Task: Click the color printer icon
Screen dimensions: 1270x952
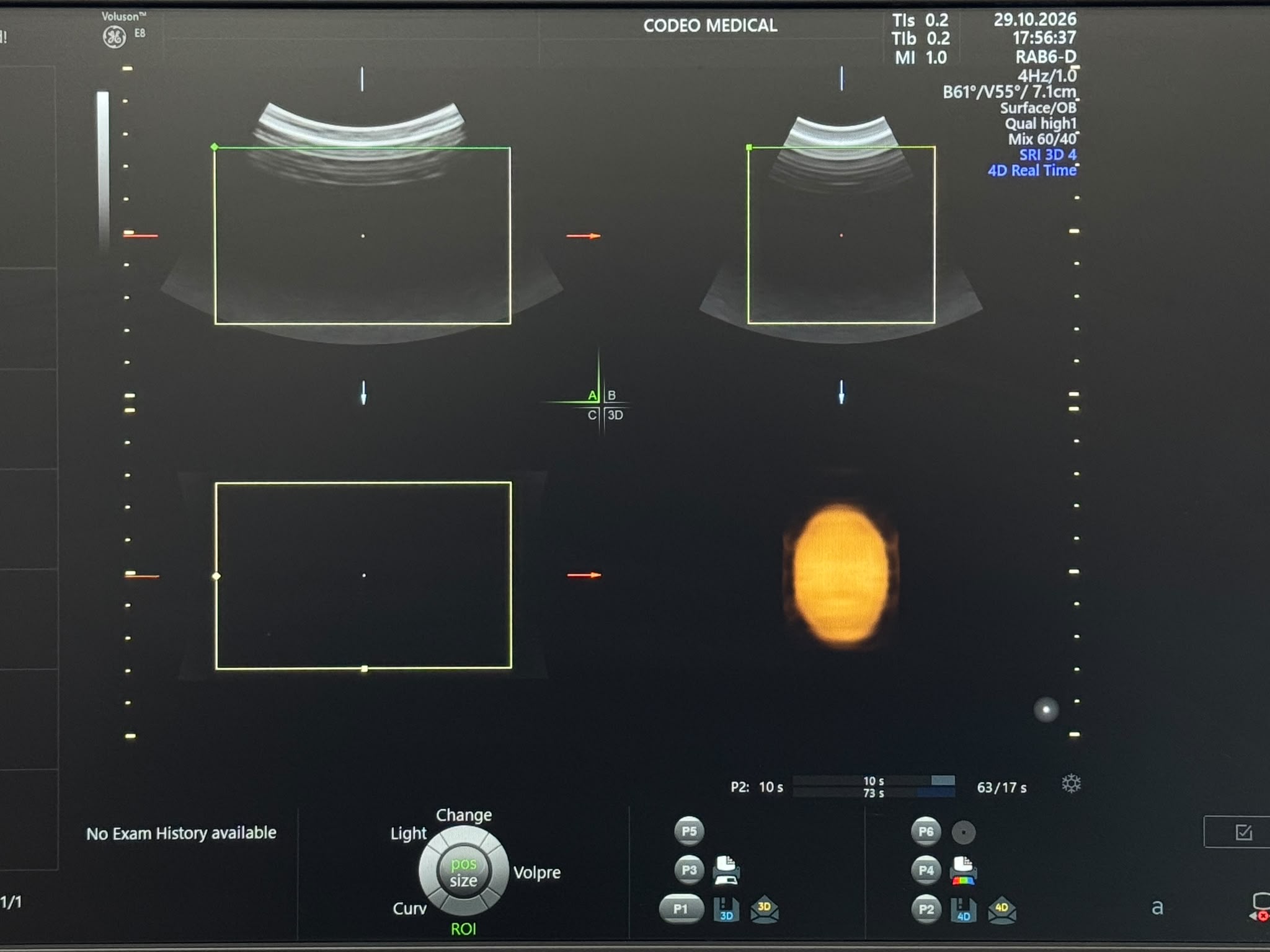Action: [x=963, y=871]
